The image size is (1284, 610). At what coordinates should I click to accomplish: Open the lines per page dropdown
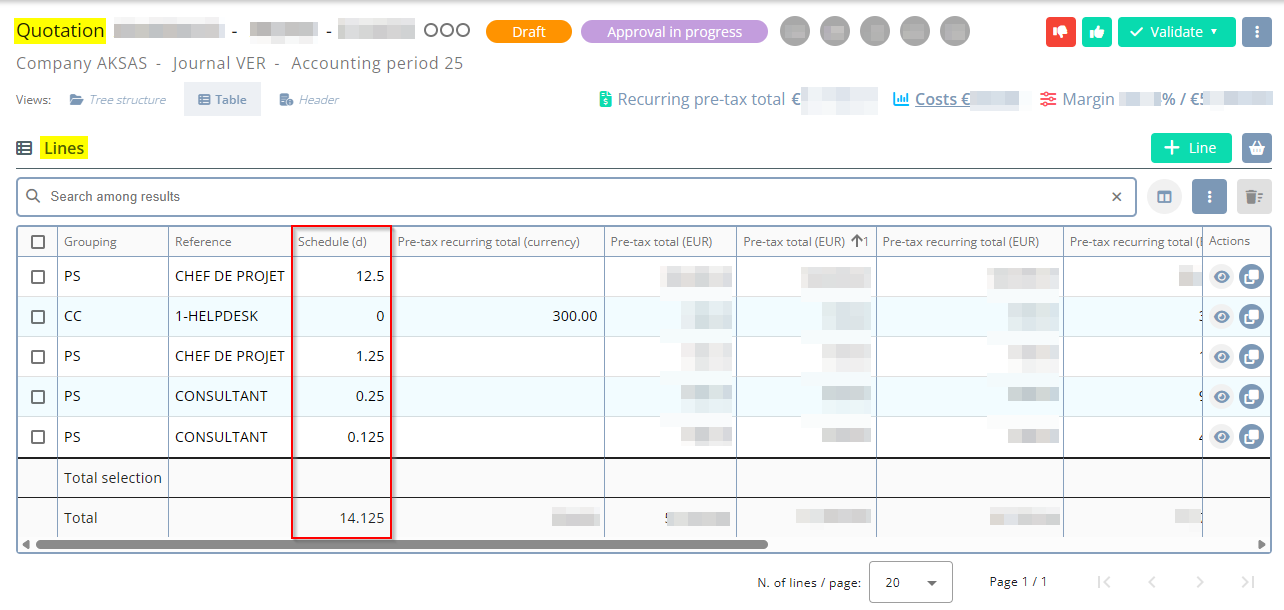coord(910,582)
